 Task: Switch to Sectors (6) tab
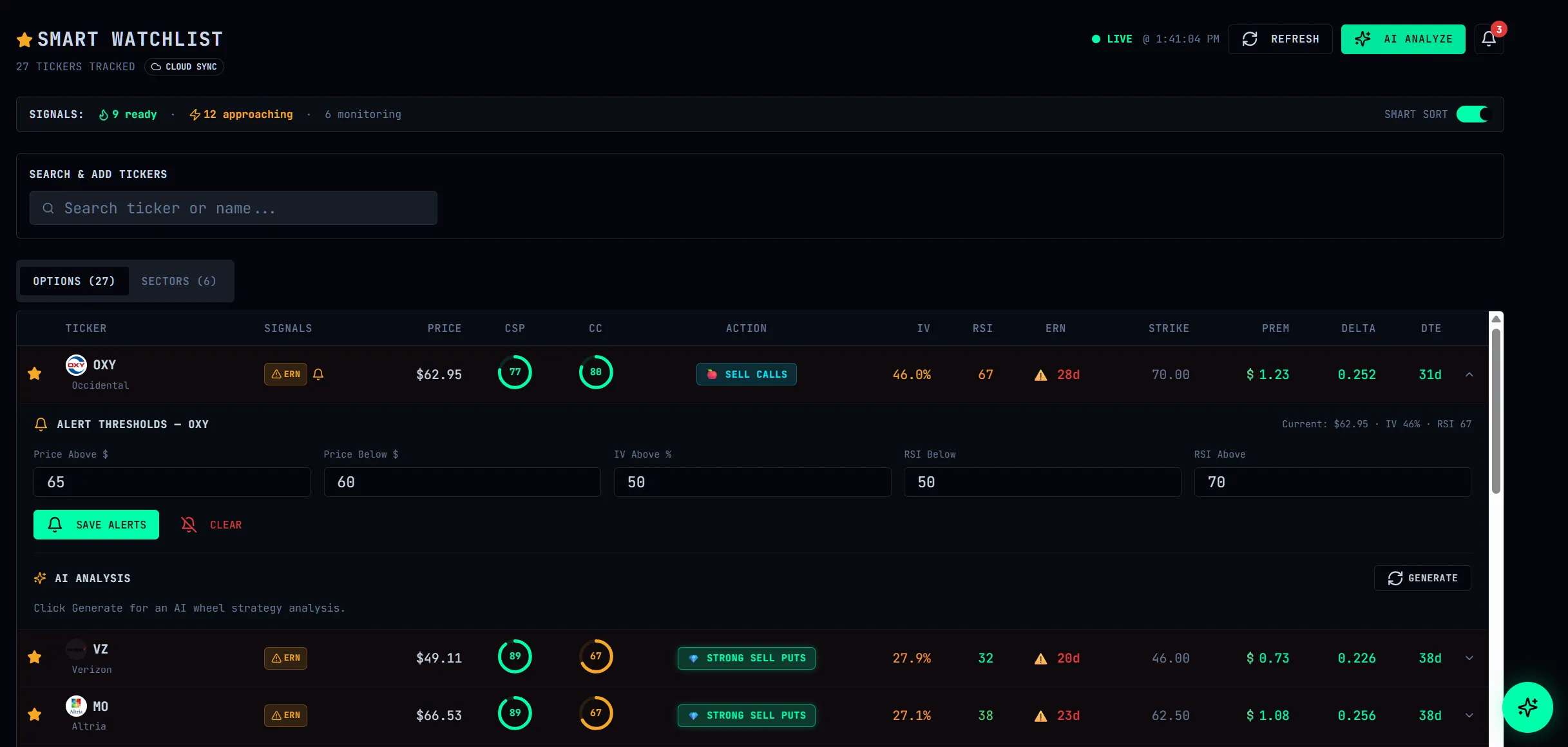pos(179,281)
